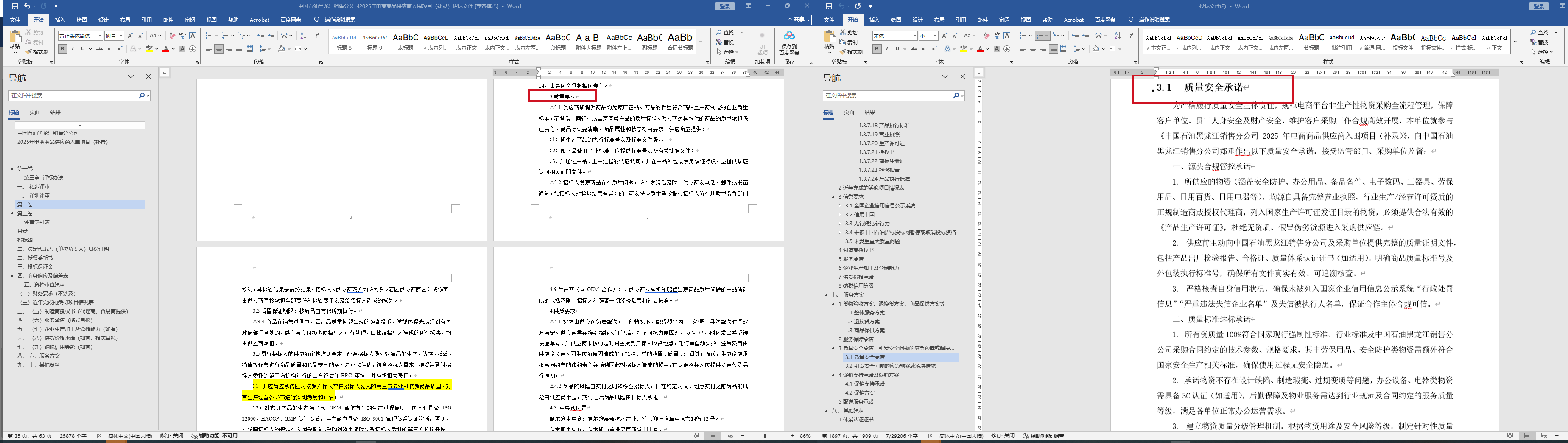Image resolution: width=1568 pixels, height=443 pixels.
Task: Save the left Word document
Action: click(14, 6)
